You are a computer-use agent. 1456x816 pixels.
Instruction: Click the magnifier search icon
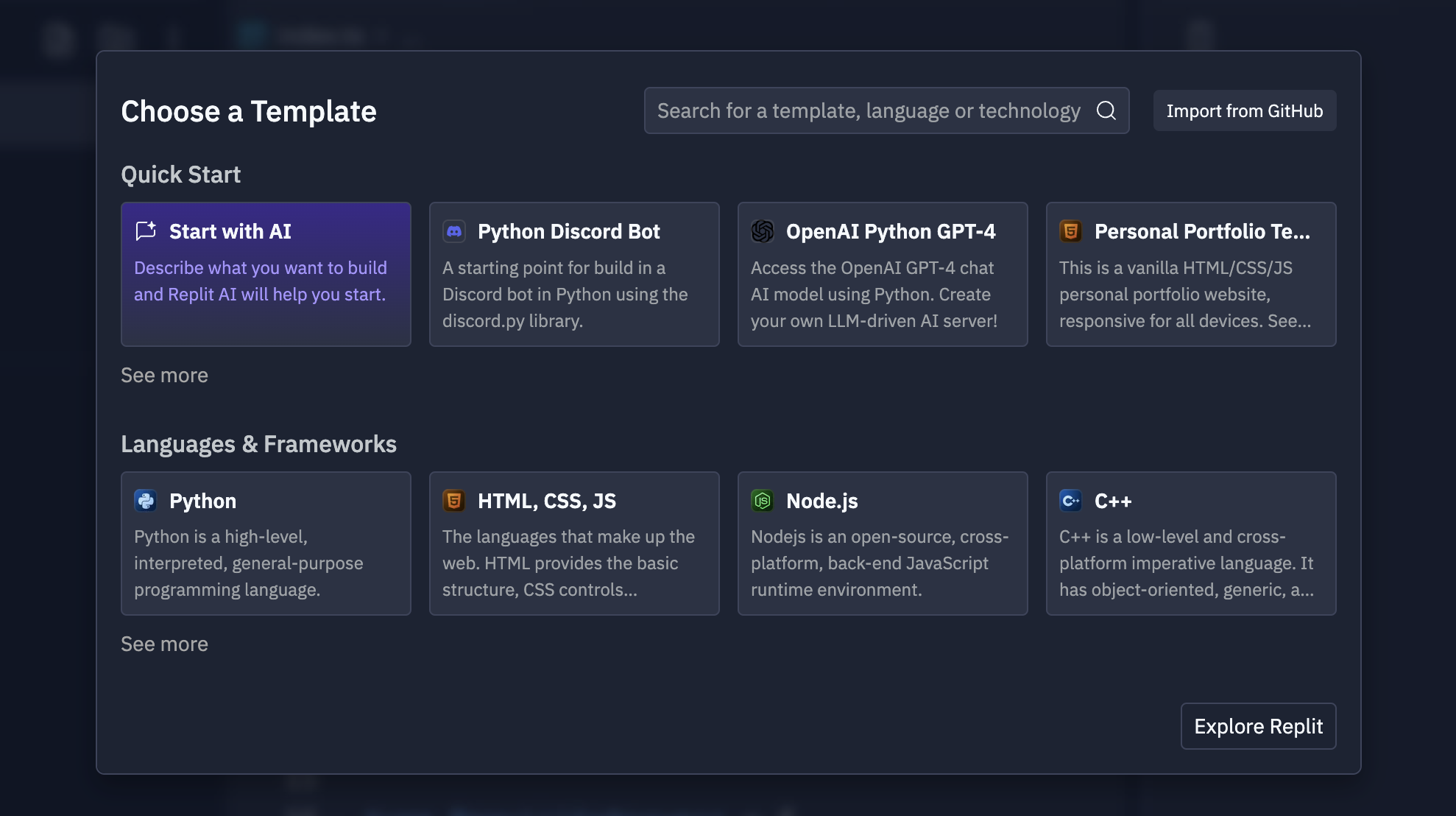point(1106,110)
